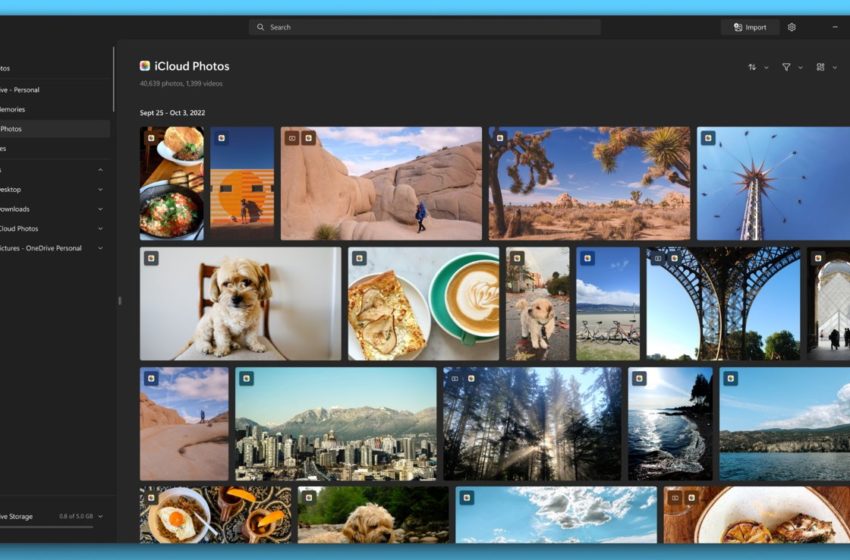Collapse the Downloads folder chevron
Viewport: 850px width, 560px height.
coord(100,209)
